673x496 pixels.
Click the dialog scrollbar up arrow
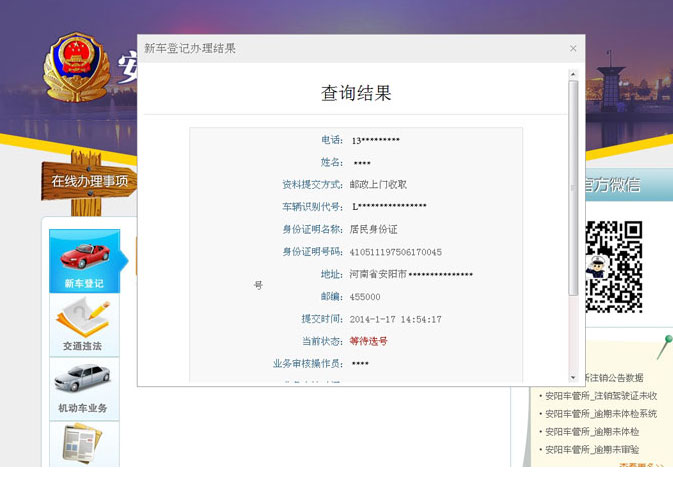573,74
